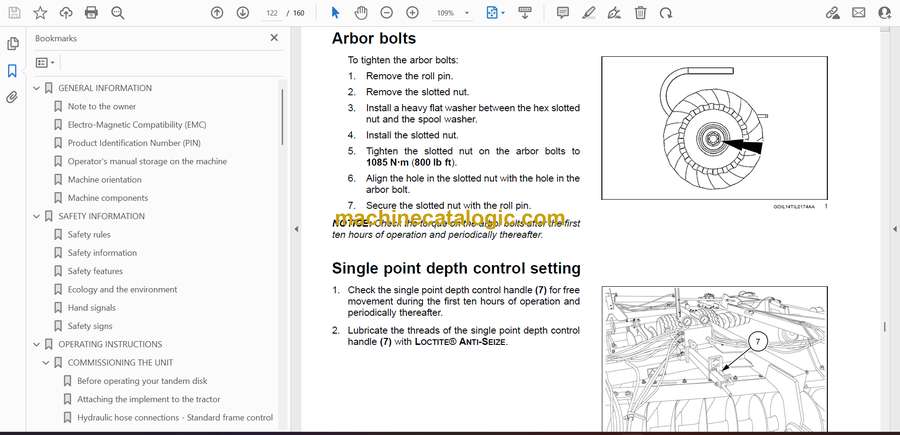Select the sign and draw tool
This screenshot has height=435, width=900.
(614, 13)
